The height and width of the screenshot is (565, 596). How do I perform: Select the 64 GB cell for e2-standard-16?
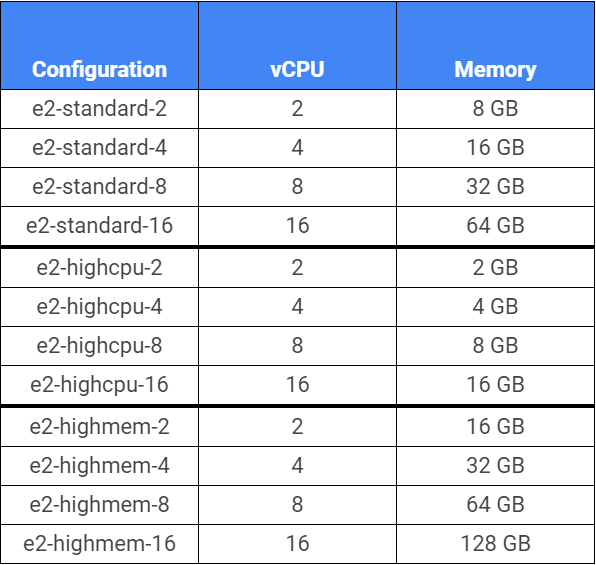[495, 225]
